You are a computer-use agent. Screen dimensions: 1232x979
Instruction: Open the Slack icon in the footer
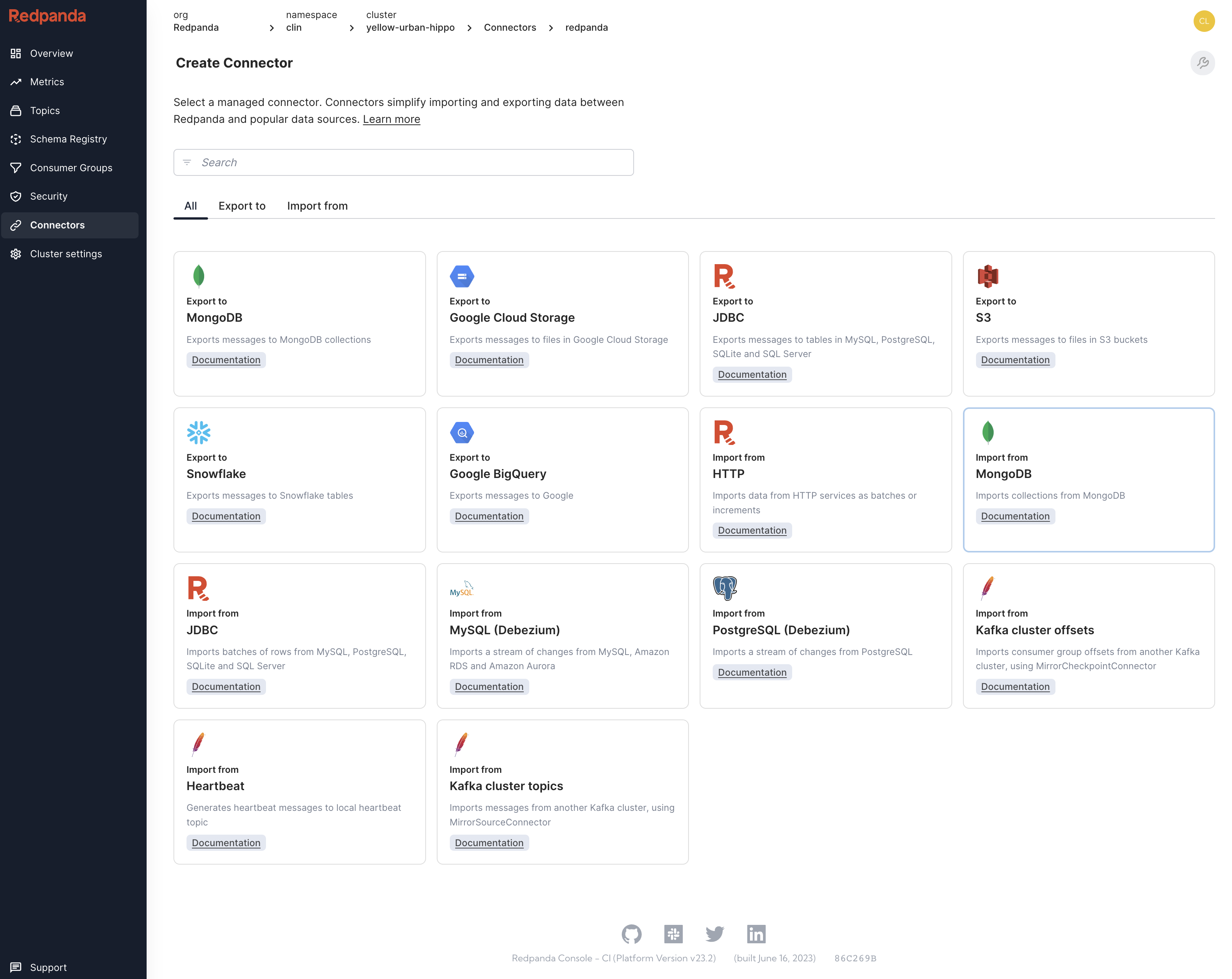(x=673, y=934)
